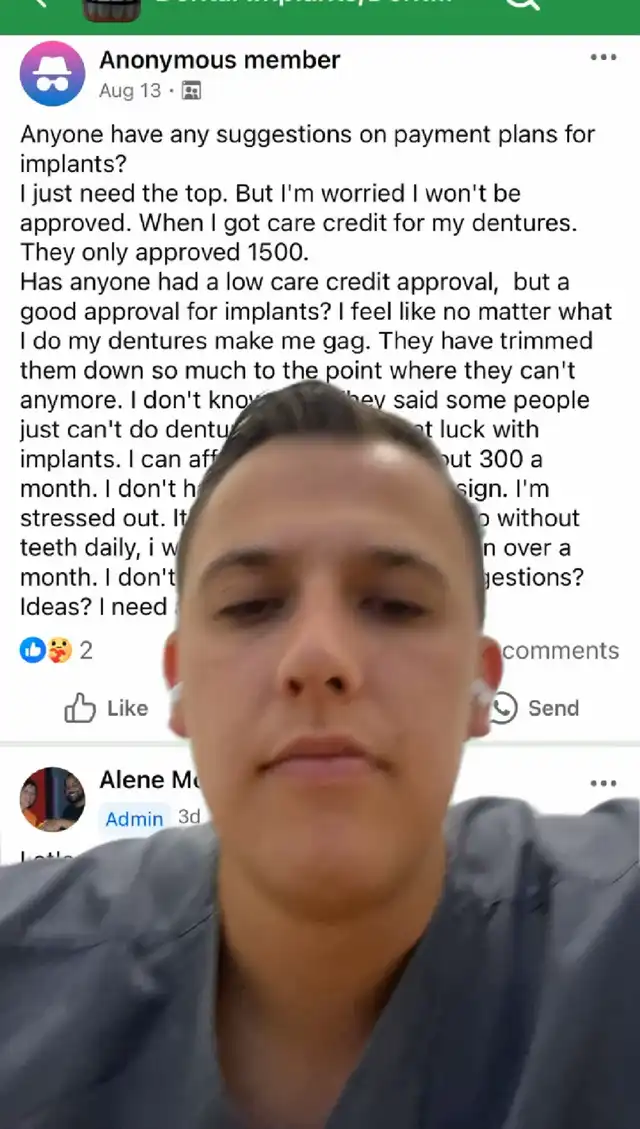Like the Anonymous member post
The width and height of the screenshot is (640, 1129).
(x=107, y=709)
